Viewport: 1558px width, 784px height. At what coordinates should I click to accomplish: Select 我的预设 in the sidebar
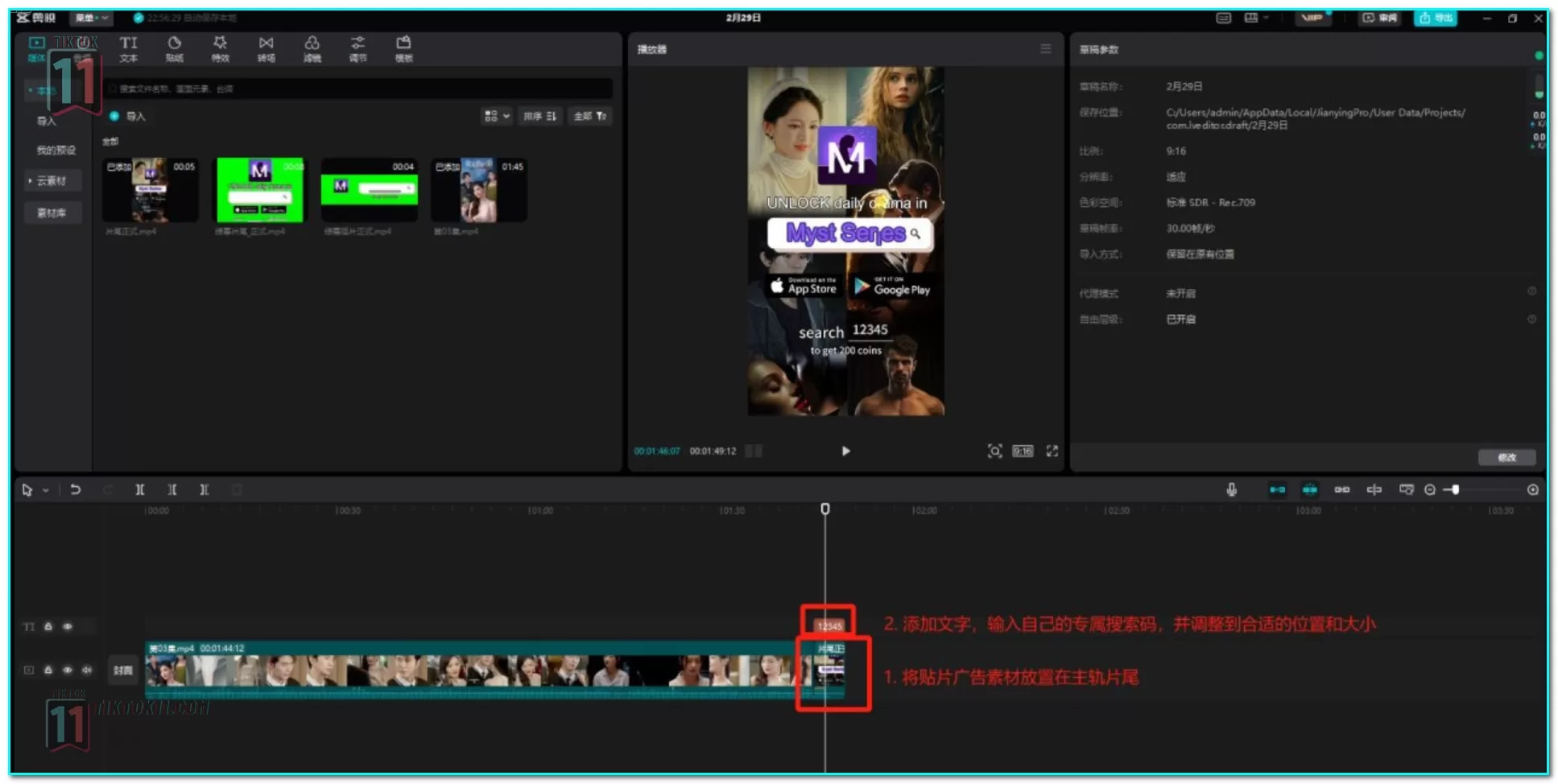56,150
